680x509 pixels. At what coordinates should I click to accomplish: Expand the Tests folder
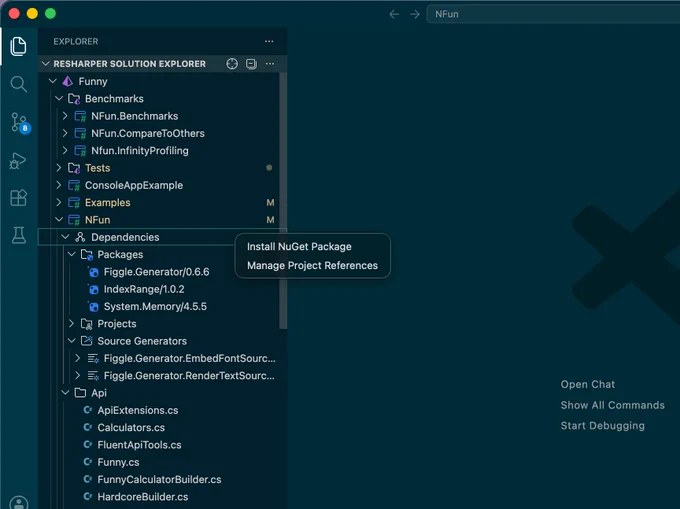pyautogui.click(x=59, y=168)
